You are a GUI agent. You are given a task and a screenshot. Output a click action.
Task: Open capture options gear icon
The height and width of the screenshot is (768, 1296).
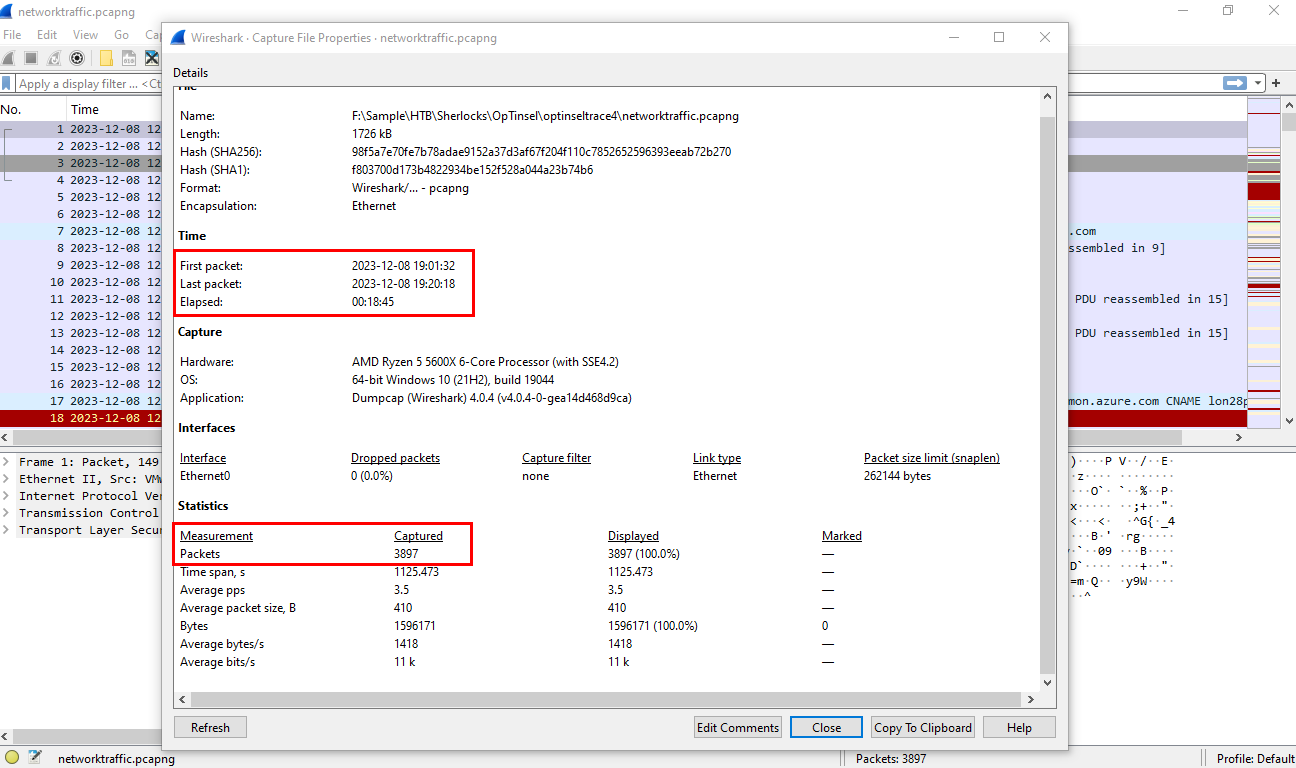(x=77, y=58)
